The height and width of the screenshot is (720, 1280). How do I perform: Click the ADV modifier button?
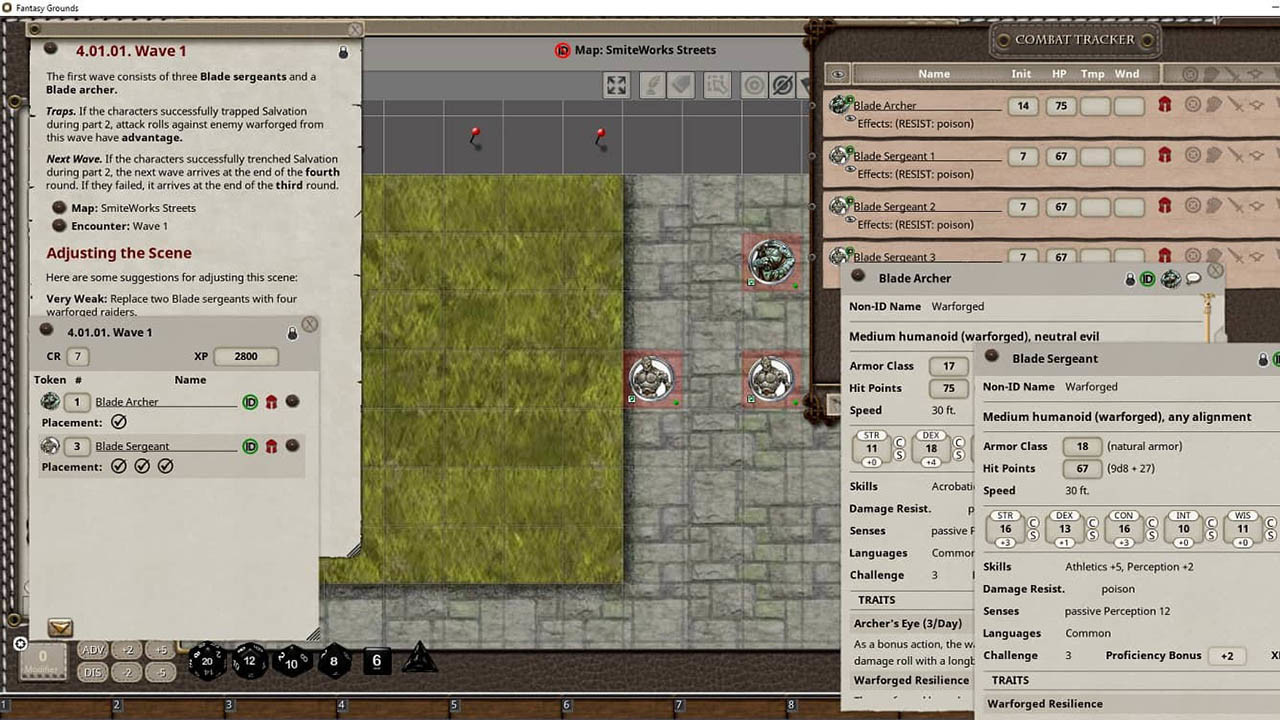pos(93,650)
